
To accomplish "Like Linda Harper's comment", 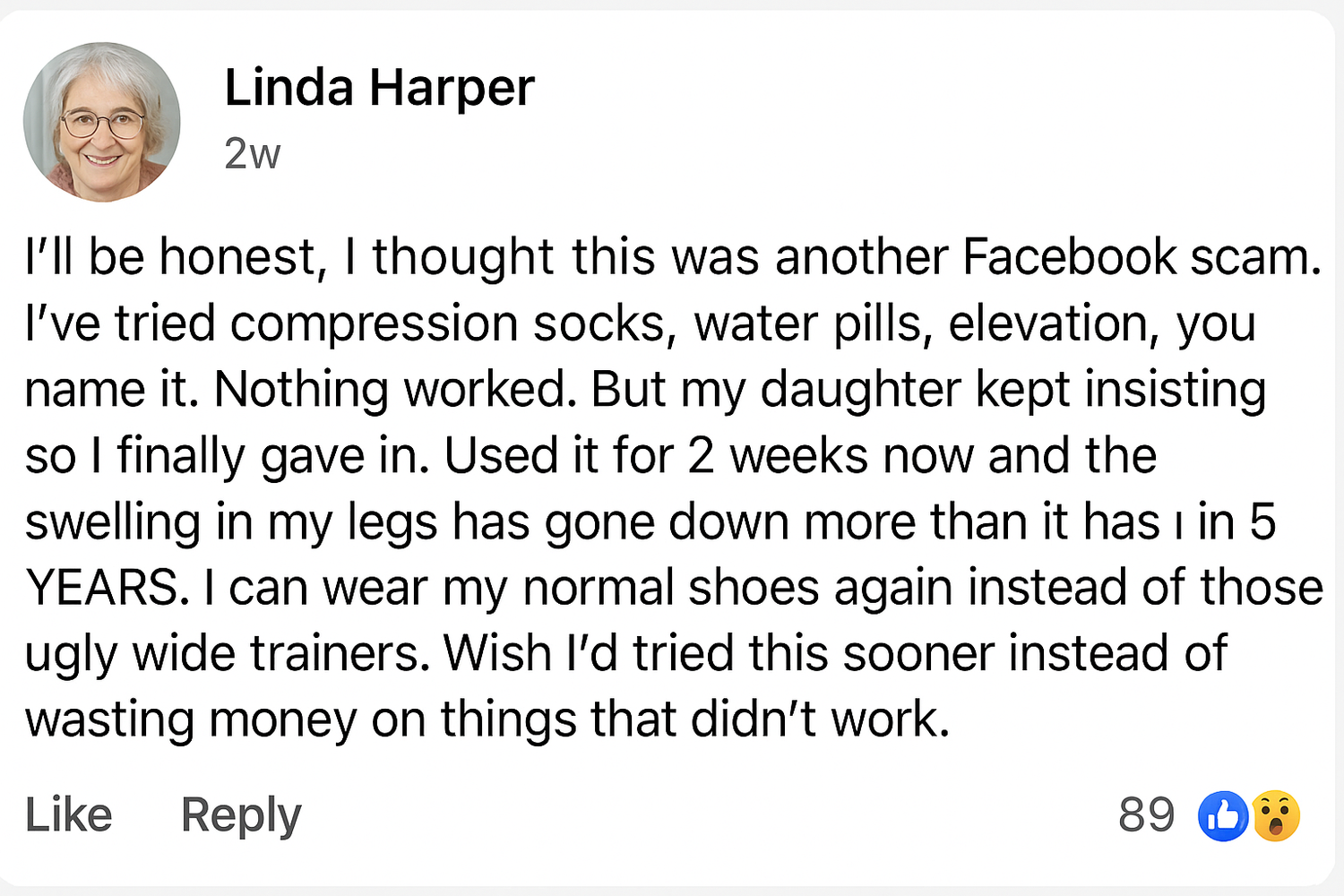I will click(x=68, y=814).
